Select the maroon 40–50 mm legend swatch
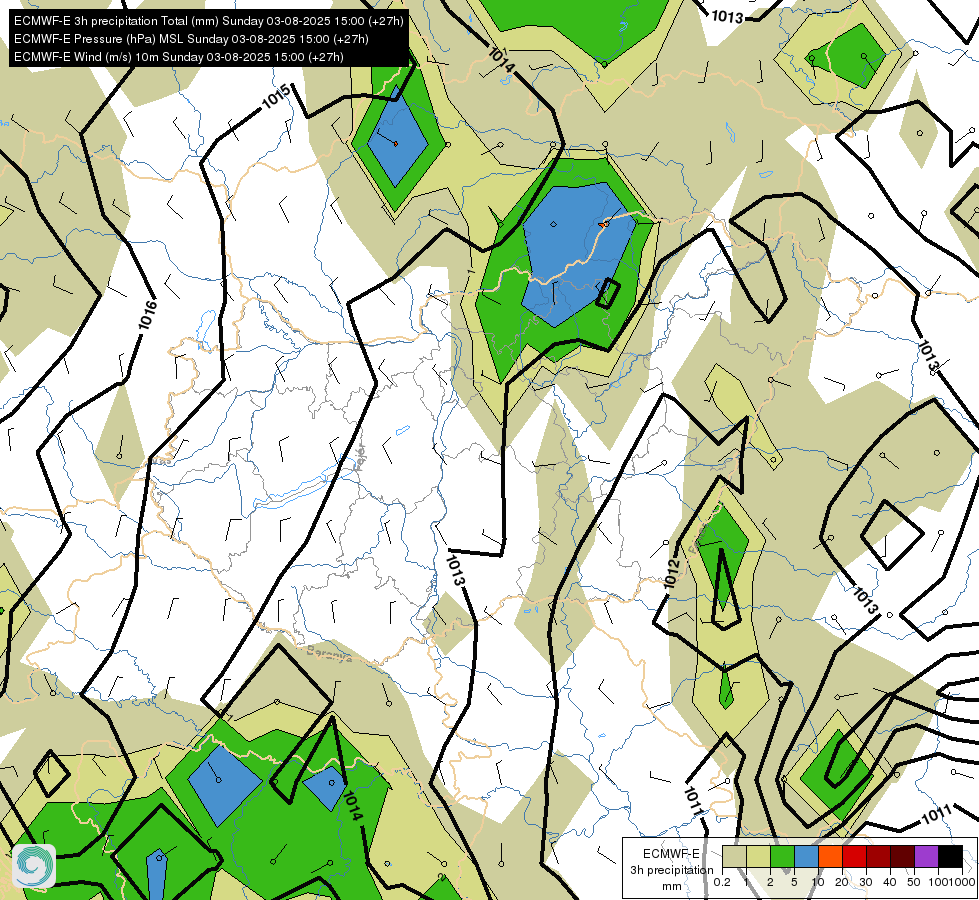 click(902, 857)
